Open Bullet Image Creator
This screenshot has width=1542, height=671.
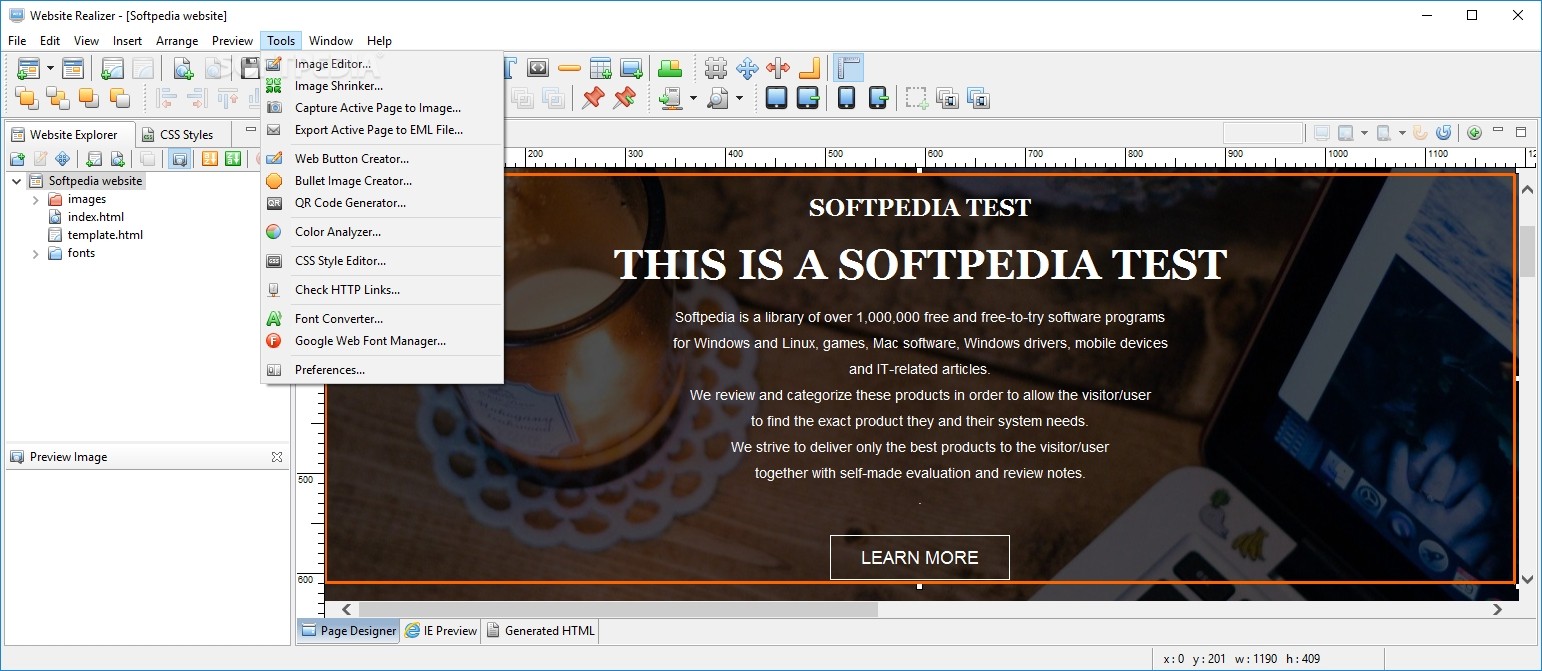pos(382,181)
